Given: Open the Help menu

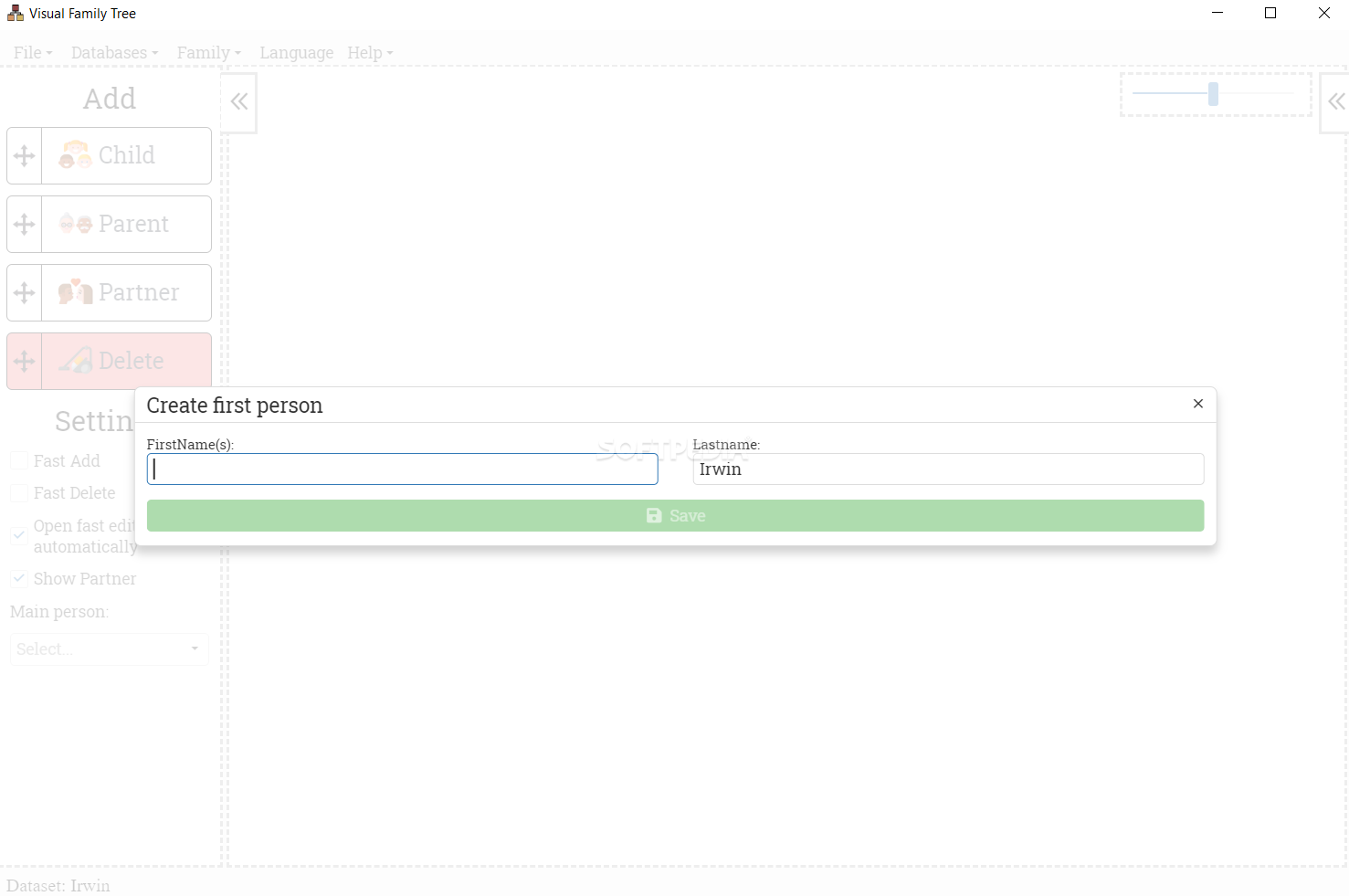Looking at the screenshot, I should pos(370,53).
